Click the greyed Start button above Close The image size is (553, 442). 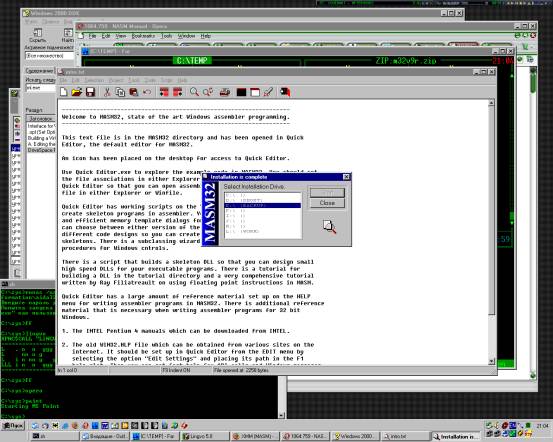click(x=327, y=193)
